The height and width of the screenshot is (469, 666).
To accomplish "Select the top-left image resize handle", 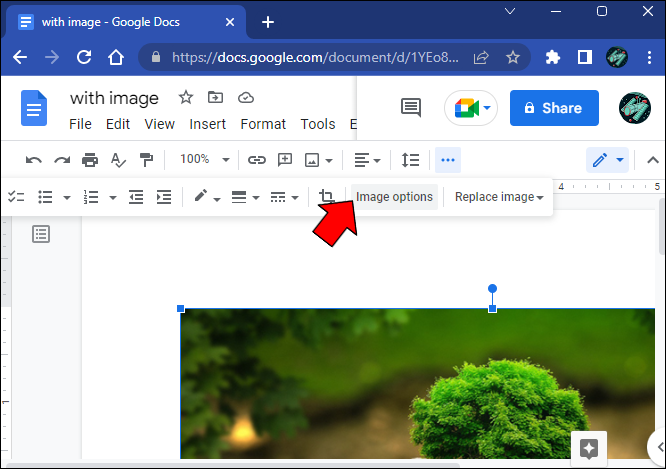I will 181,308.
